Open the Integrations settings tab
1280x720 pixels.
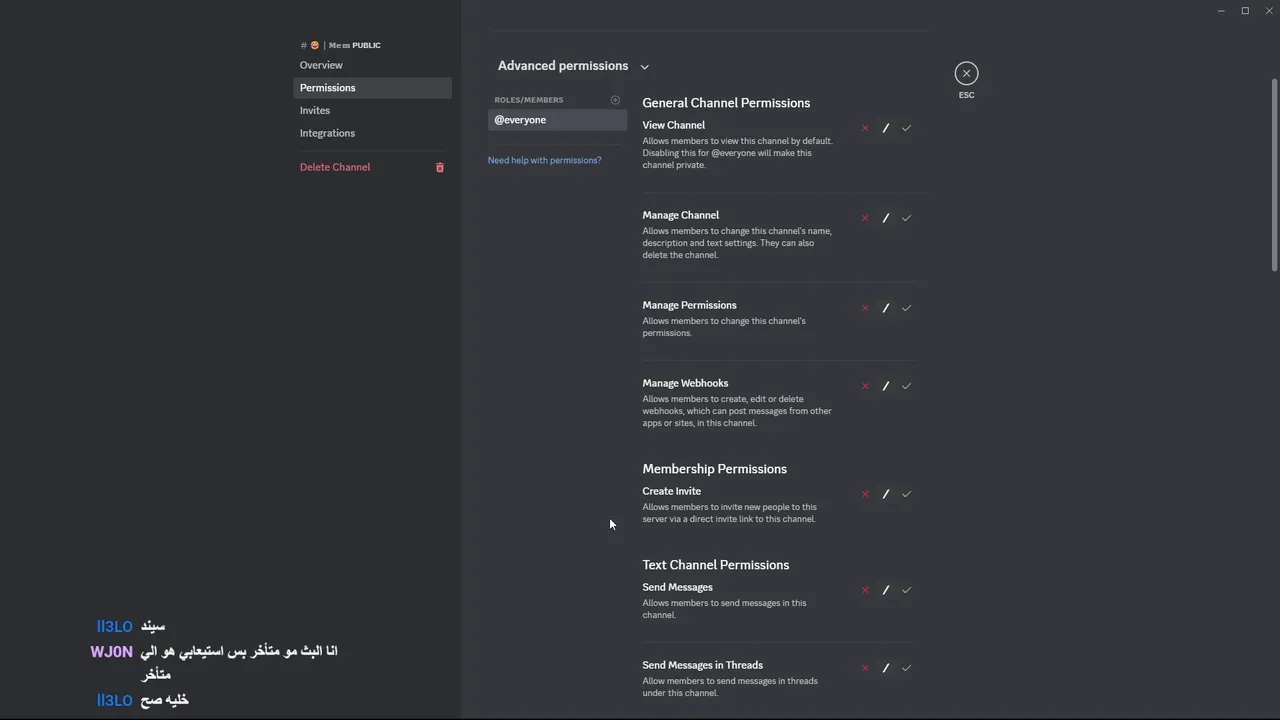pyautogui.click(x=327, y=133)
